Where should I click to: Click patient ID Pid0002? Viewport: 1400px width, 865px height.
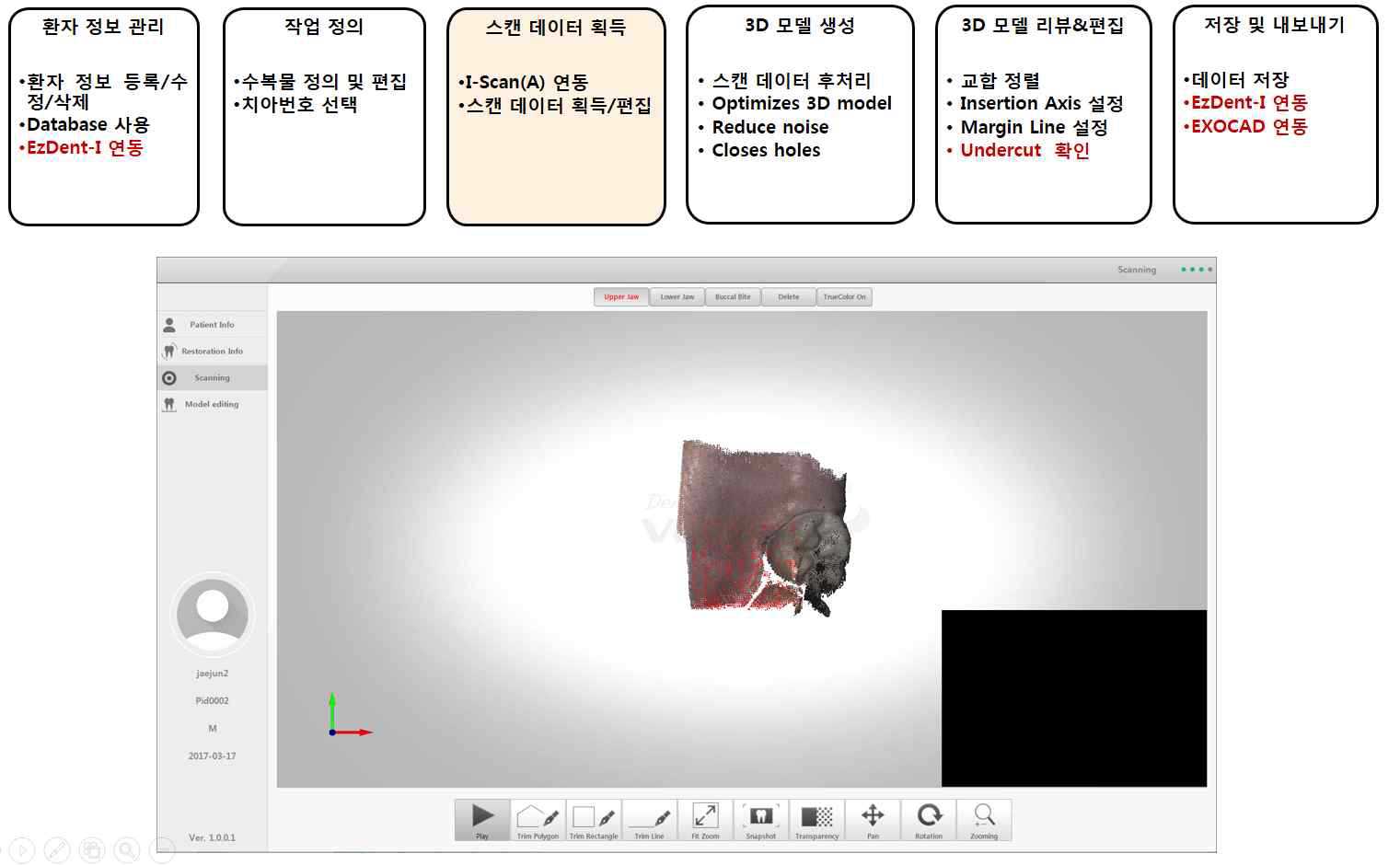(x=212, y=701)
